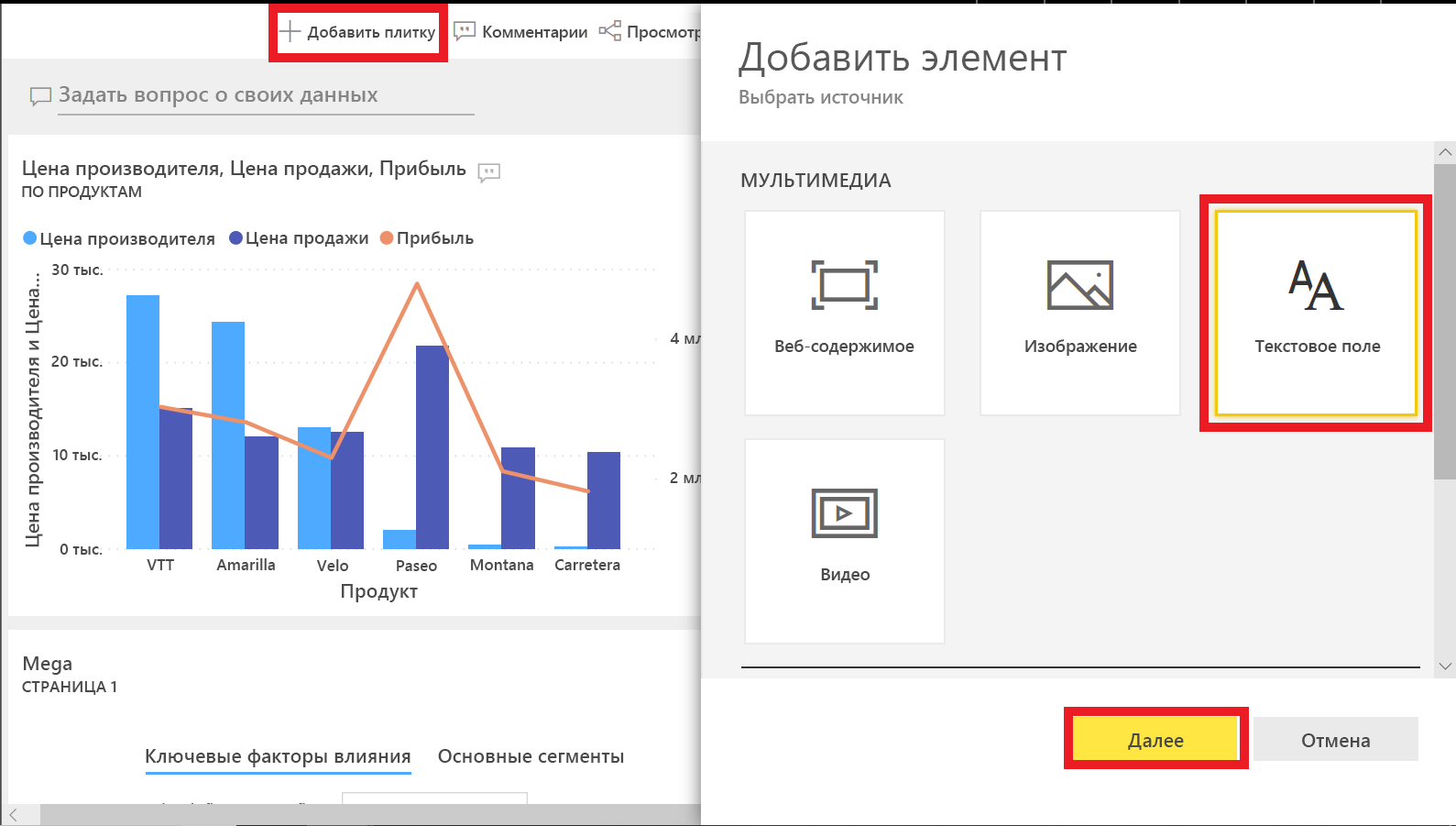
Task: Click the tile panel vertical scrollbar thumb
Action: (1445, 321)
